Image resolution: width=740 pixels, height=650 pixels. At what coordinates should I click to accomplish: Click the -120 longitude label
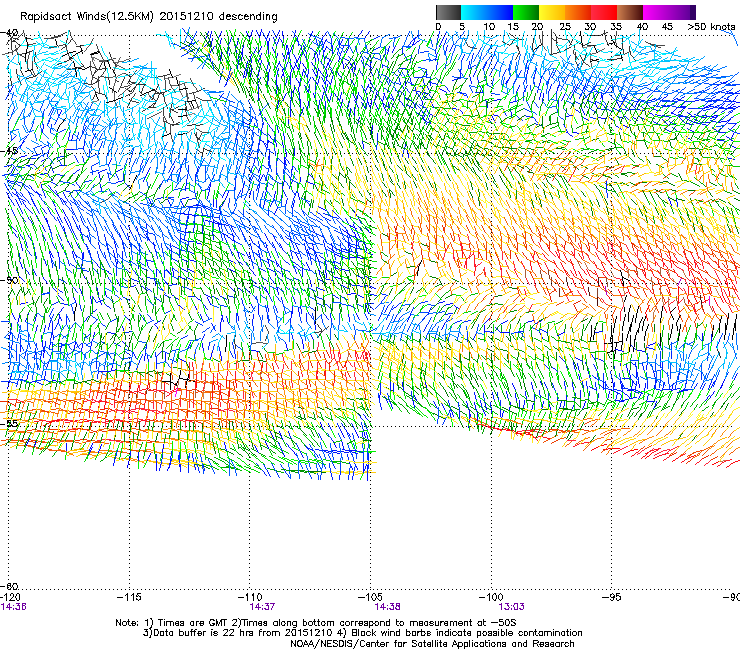click(10, 597)
